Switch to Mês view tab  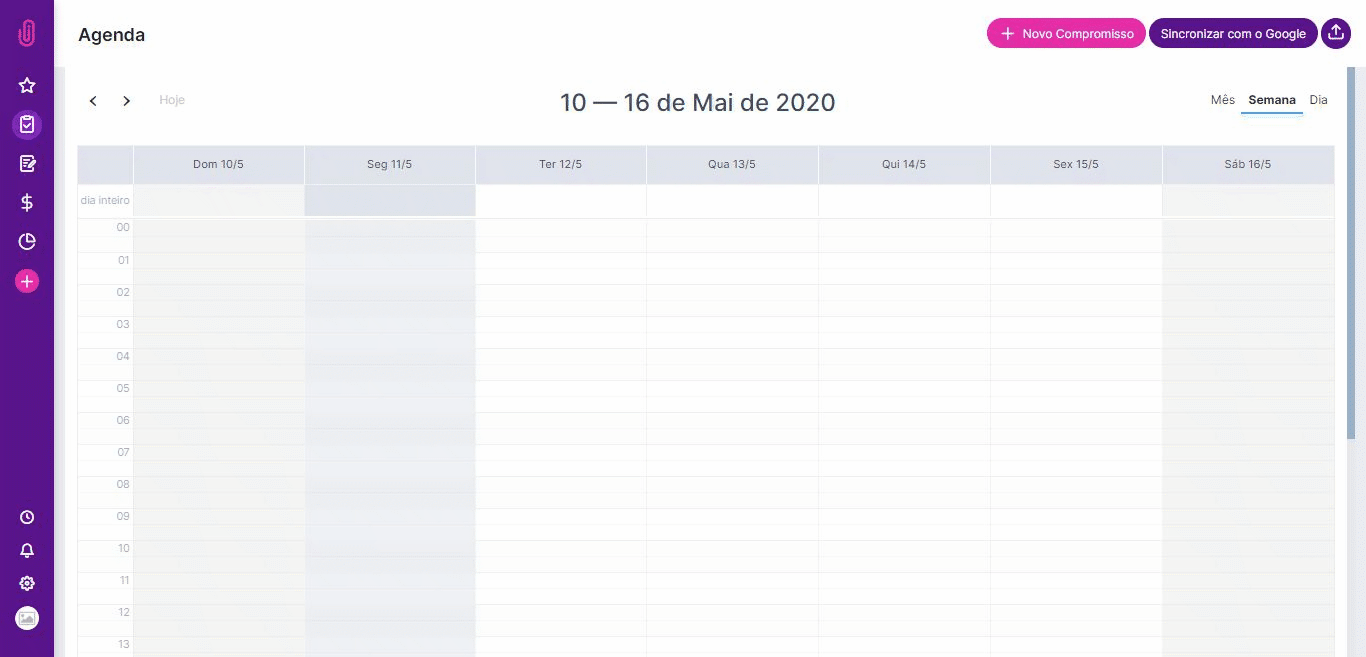click(1223, 100)
